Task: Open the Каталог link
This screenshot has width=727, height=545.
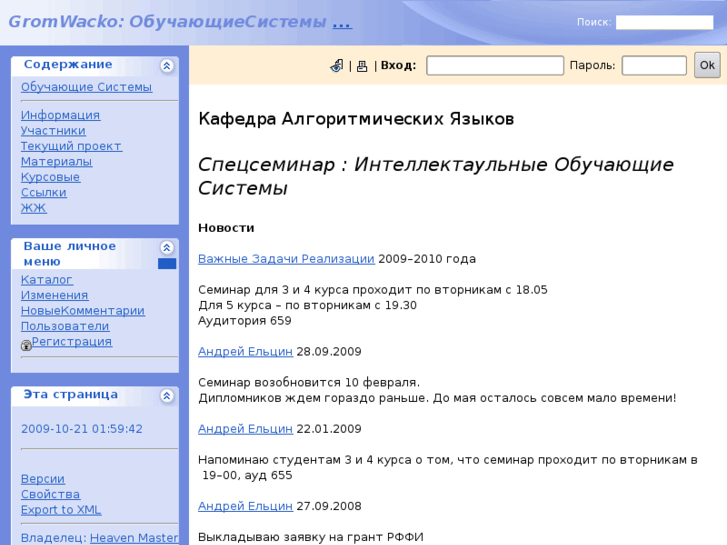Action: click(x=47, y=280)
